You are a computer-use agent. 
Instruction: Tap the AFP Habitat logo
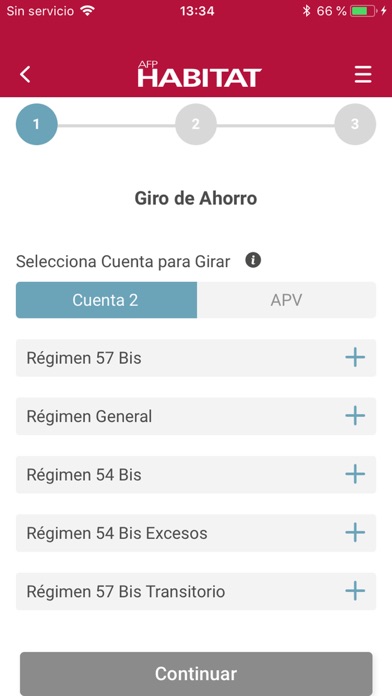(x=199, y=75)
